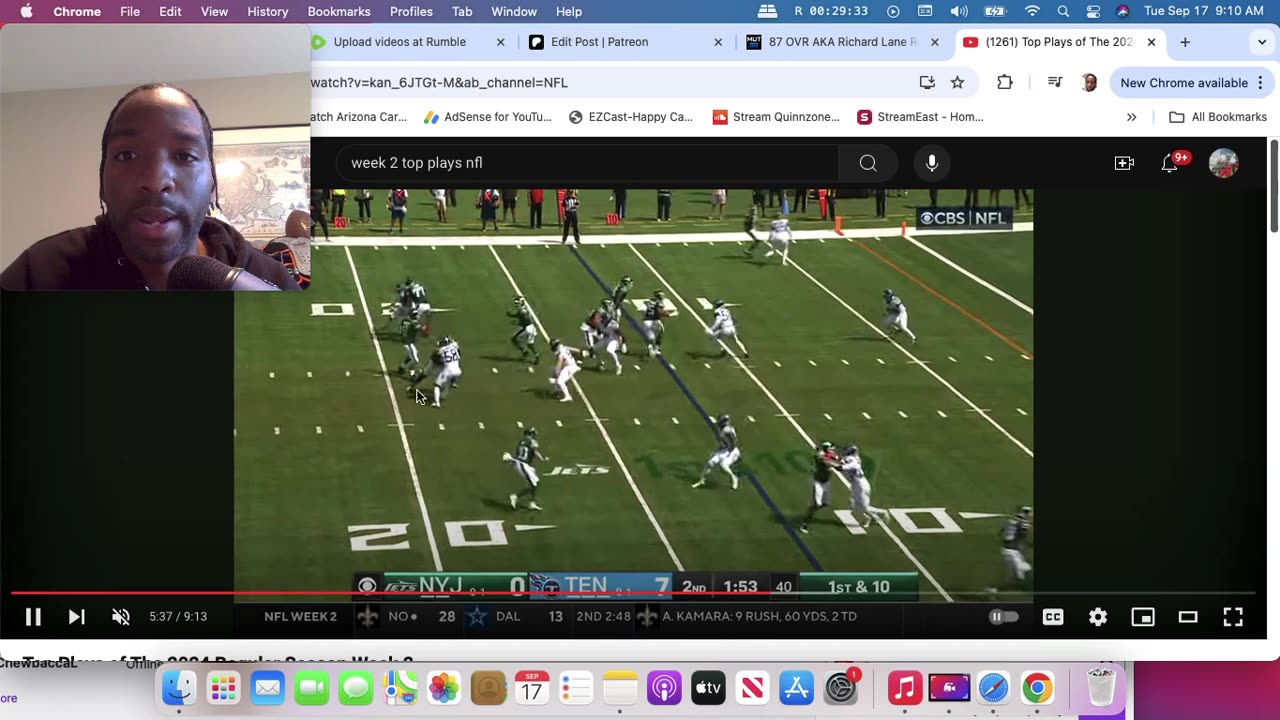Click the YouTube search magnifier button
This screenshot has width=1280, height=720.
pyautogui.click(x=868, y=163)
